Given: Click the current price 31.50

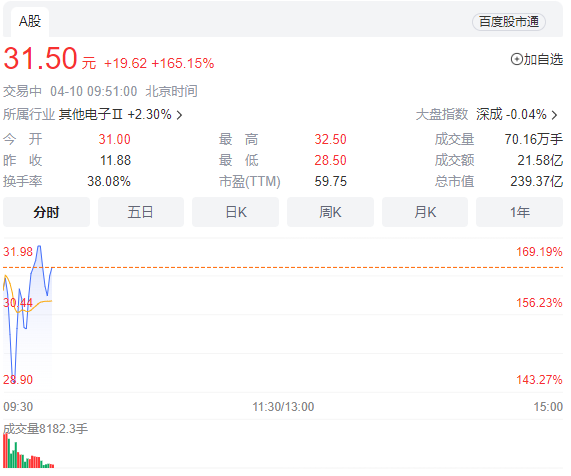Looking at the screenshot, I should click(40, 58).
